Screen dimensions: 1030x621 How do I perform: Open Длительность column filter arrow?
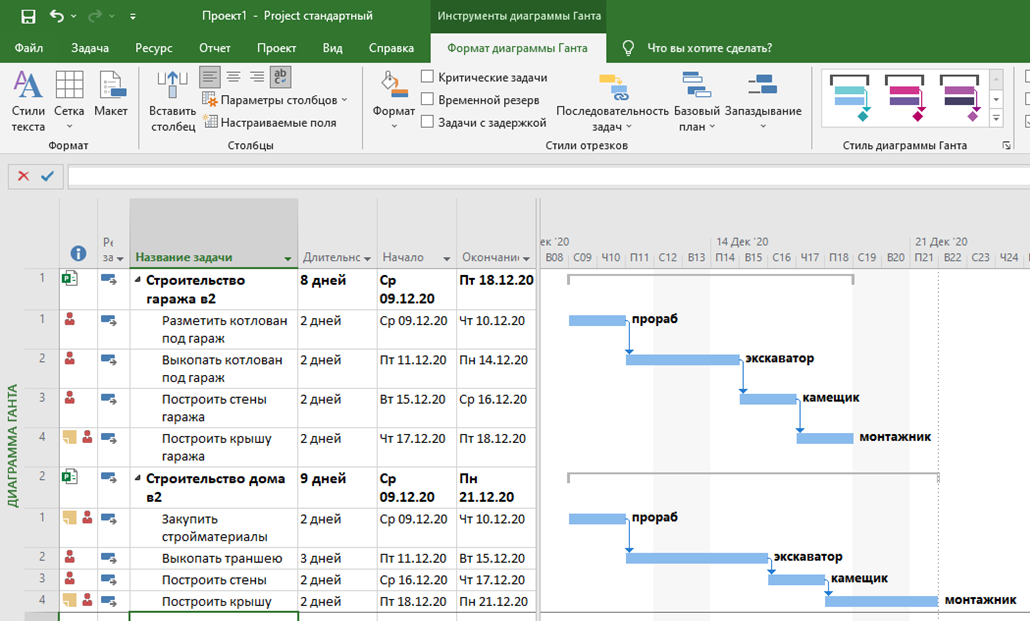click(367, 258)
